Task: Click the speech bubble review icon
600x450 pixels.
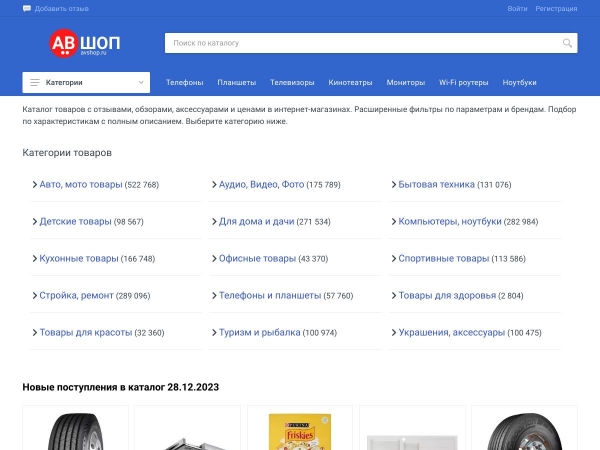Action: [x=27, y=8]
